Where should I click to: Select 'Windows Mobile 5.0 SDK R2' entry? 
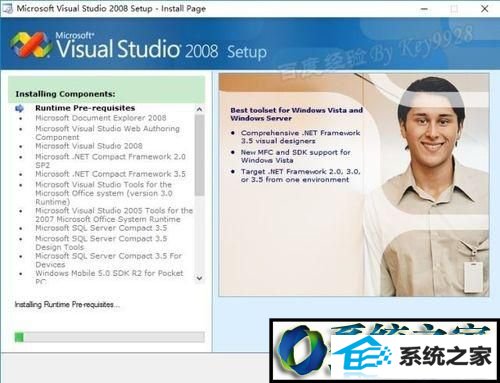109,277
